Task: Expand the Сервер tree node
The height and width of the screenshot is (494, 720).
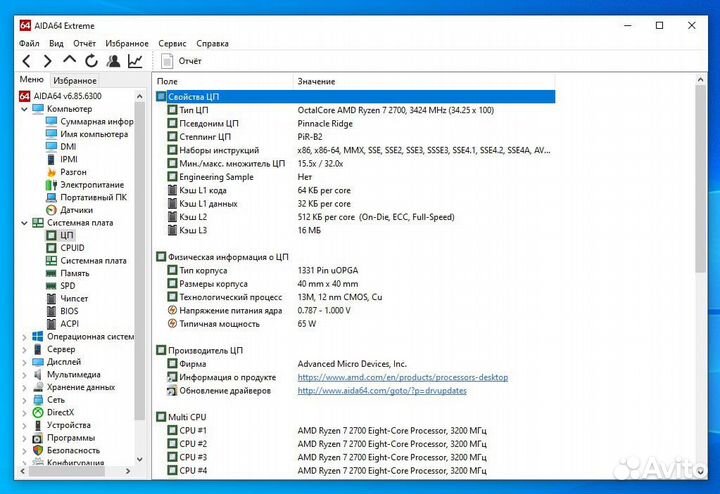Action: click(x=24, y=349)
